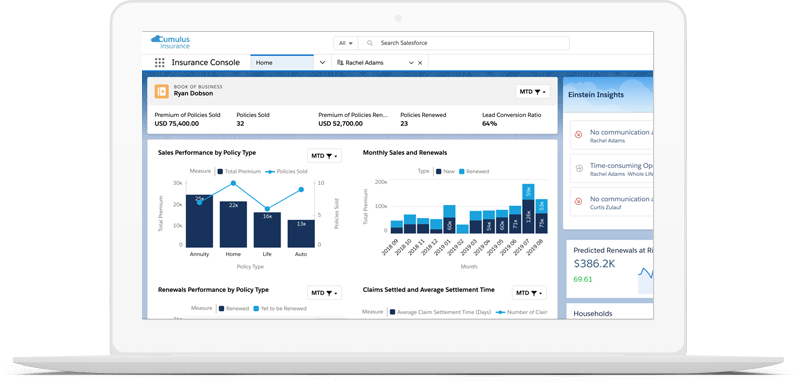Click the $386.2K predicted renewals value
This screenshot has height=383, width=796.
tap(594, 264)
